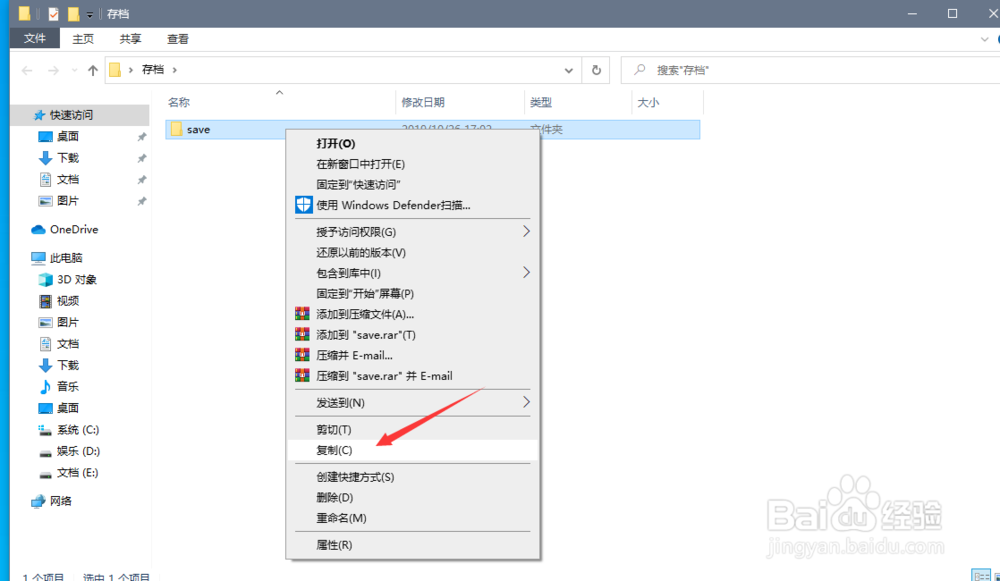Open the save folder via its folder icon
Screen dimensions: 1000x581
(176, 129)
